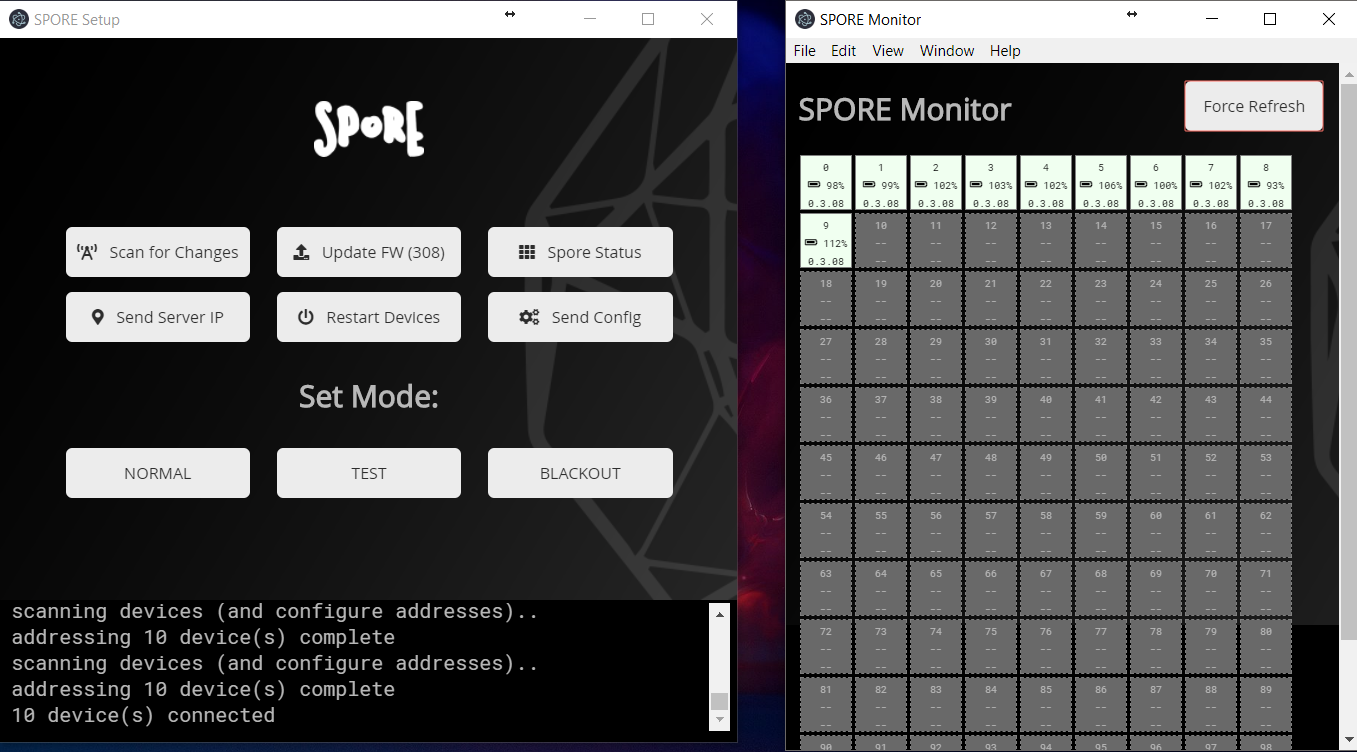Click SPORE Monitor title bar app icon

804,19
